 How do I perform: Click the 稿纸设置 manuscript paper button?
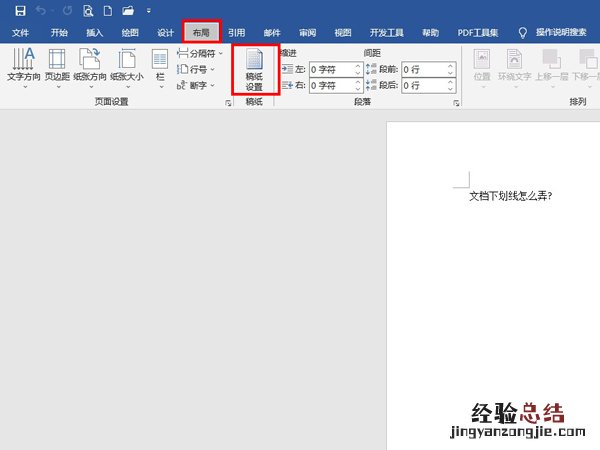click(x=254, y=68)
